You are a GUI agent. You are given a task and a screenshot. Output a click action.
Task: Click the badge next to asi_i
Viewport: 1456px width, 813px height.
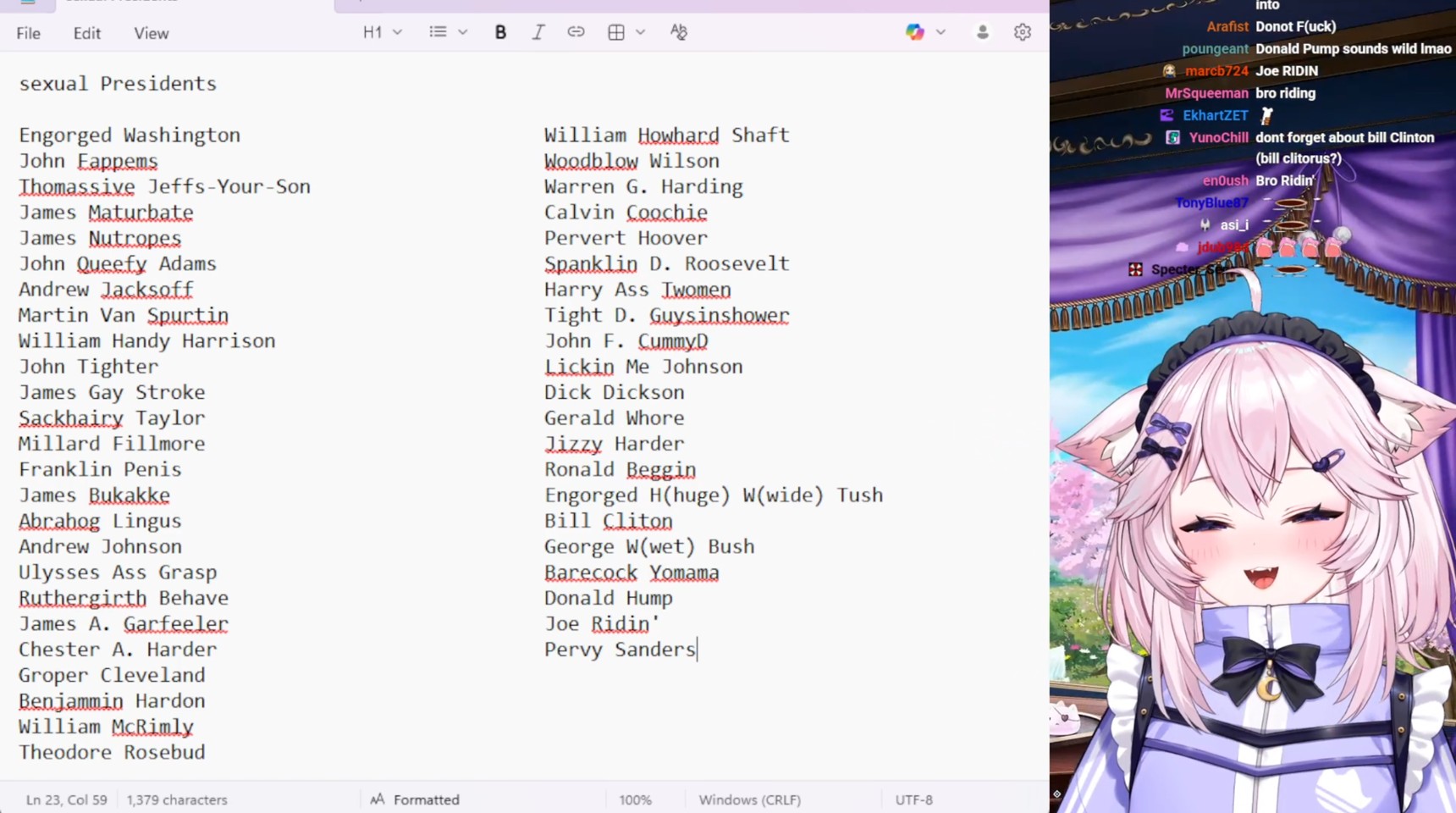pos(1205,225)
